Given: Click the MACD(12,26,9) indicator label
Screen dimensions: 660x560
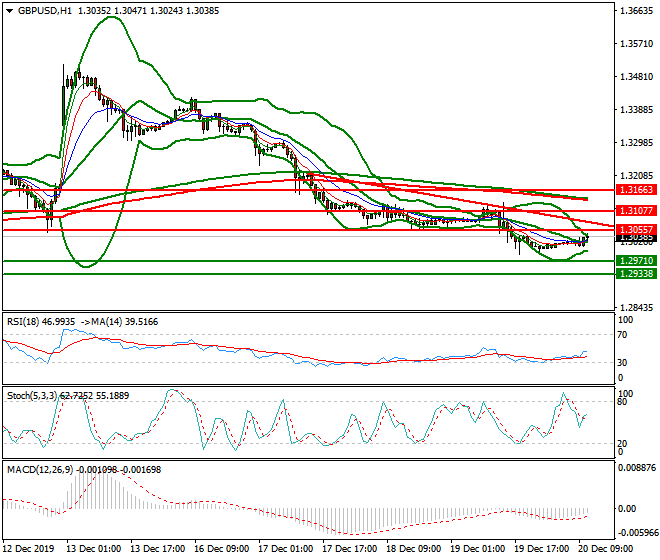Looking at the screenshot, I should (38, 470).
